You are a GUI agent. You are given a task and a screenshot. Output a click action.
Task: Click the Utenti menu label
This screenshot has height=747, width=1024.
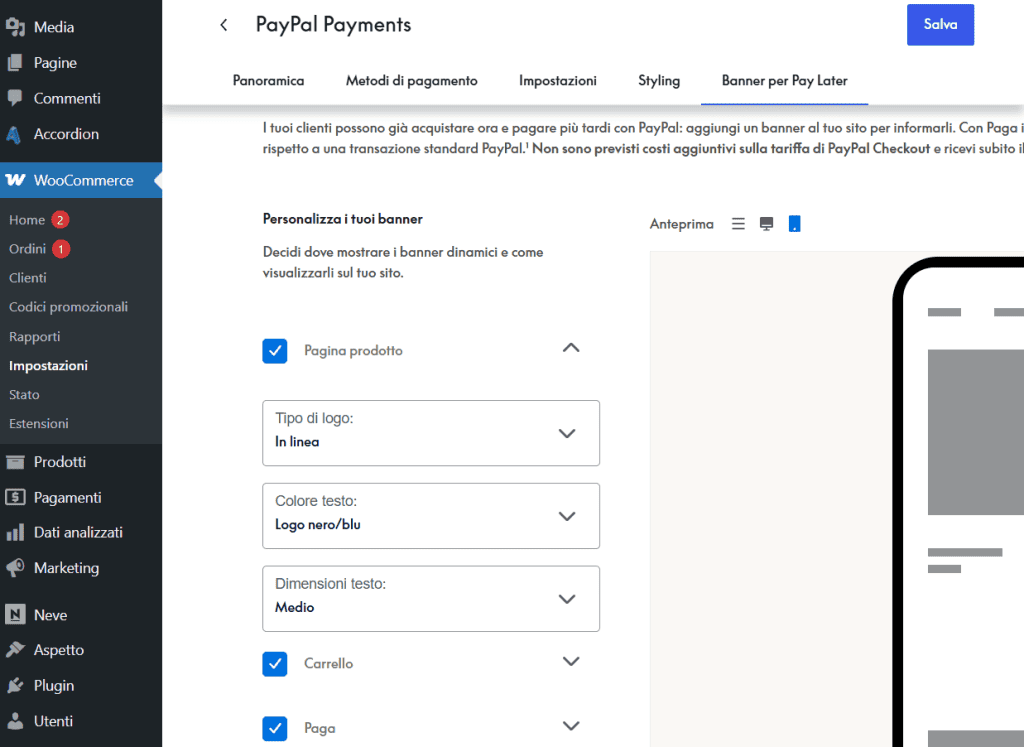[x=54, y=721]
